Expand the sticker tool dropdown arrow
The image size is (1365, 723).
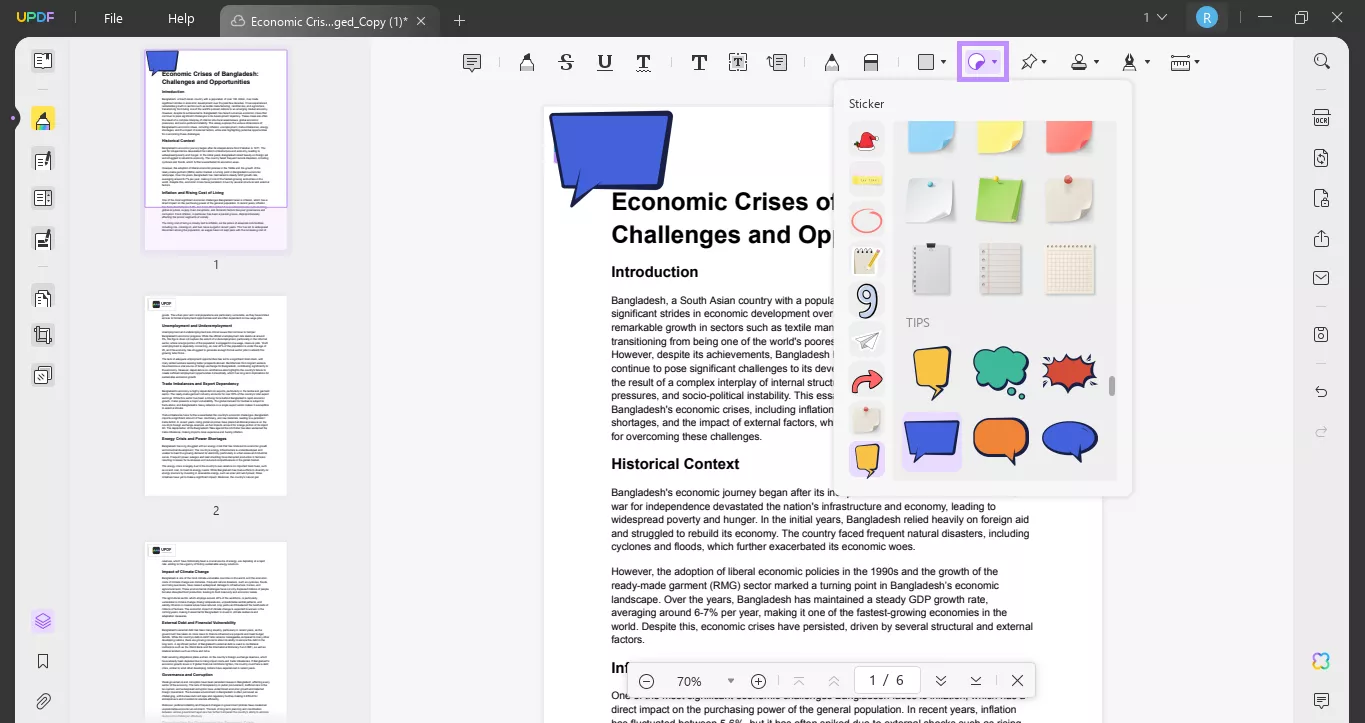pos(994,63)
